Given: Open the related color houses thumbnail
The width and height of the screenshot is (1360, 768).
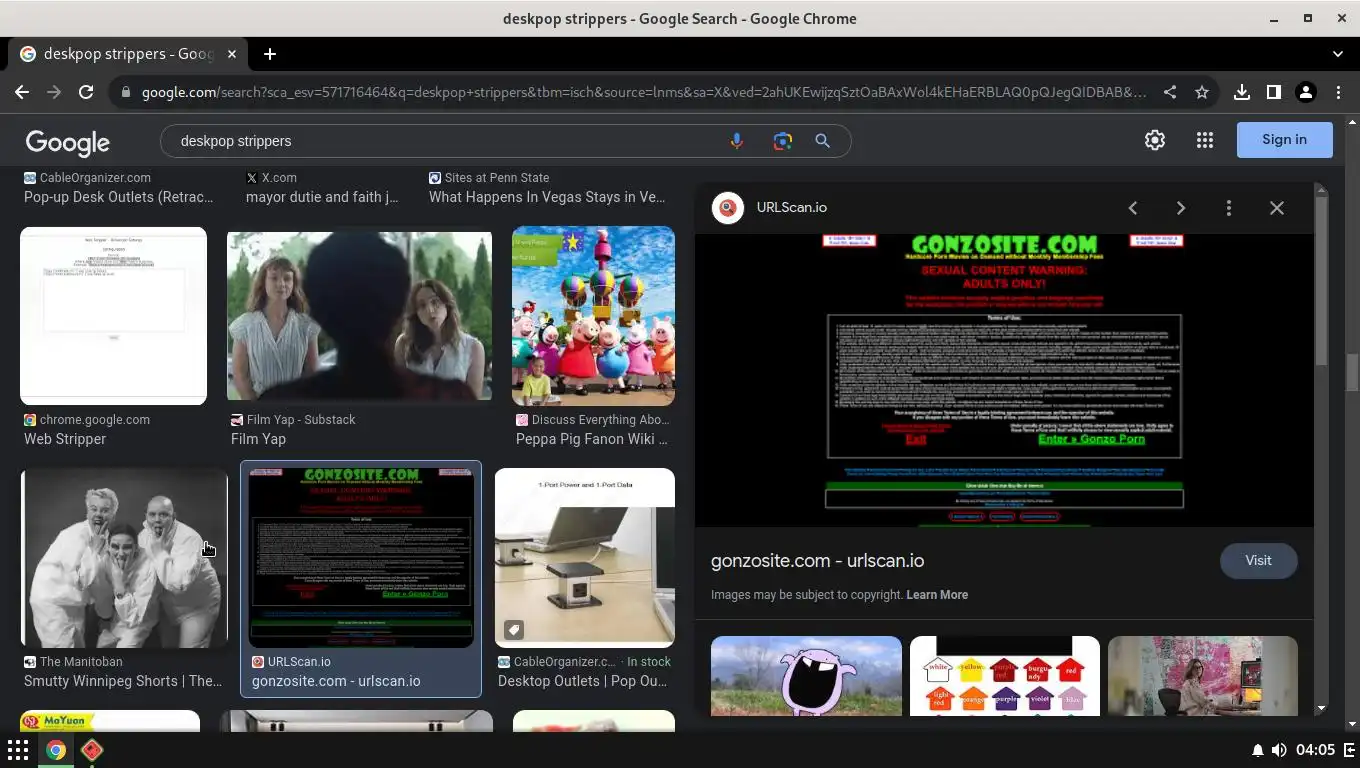Looking at the screenshot, I should 1004,676.
